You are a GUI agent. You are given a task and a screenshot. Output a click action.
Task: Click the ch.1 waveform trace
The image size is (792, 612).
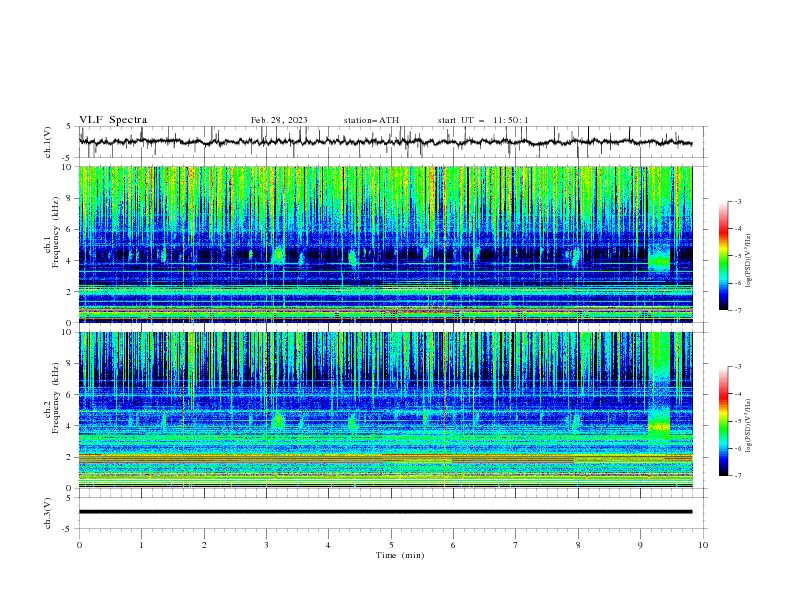tap(385, 141)
